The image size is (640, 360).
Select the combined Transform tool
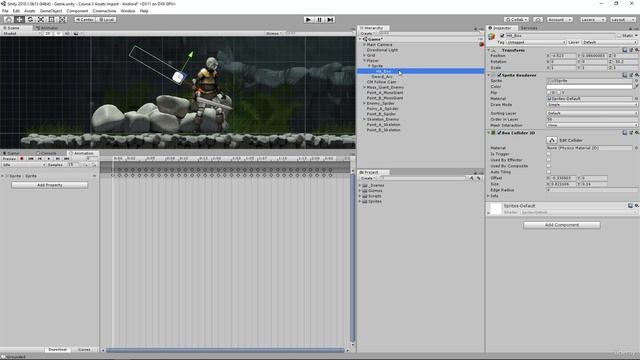pos(62,19)
